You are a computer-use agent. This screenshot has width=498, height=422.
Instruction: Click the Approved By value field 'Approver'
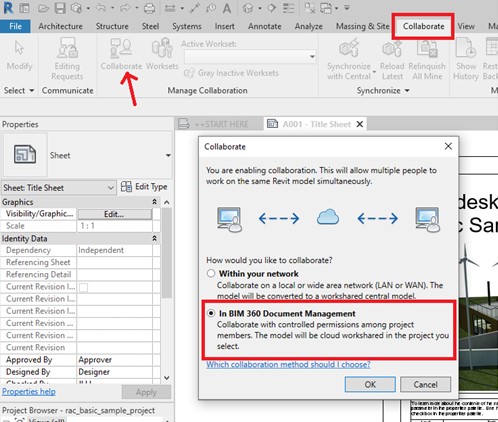pyautogui.click(x=114, y=360)
